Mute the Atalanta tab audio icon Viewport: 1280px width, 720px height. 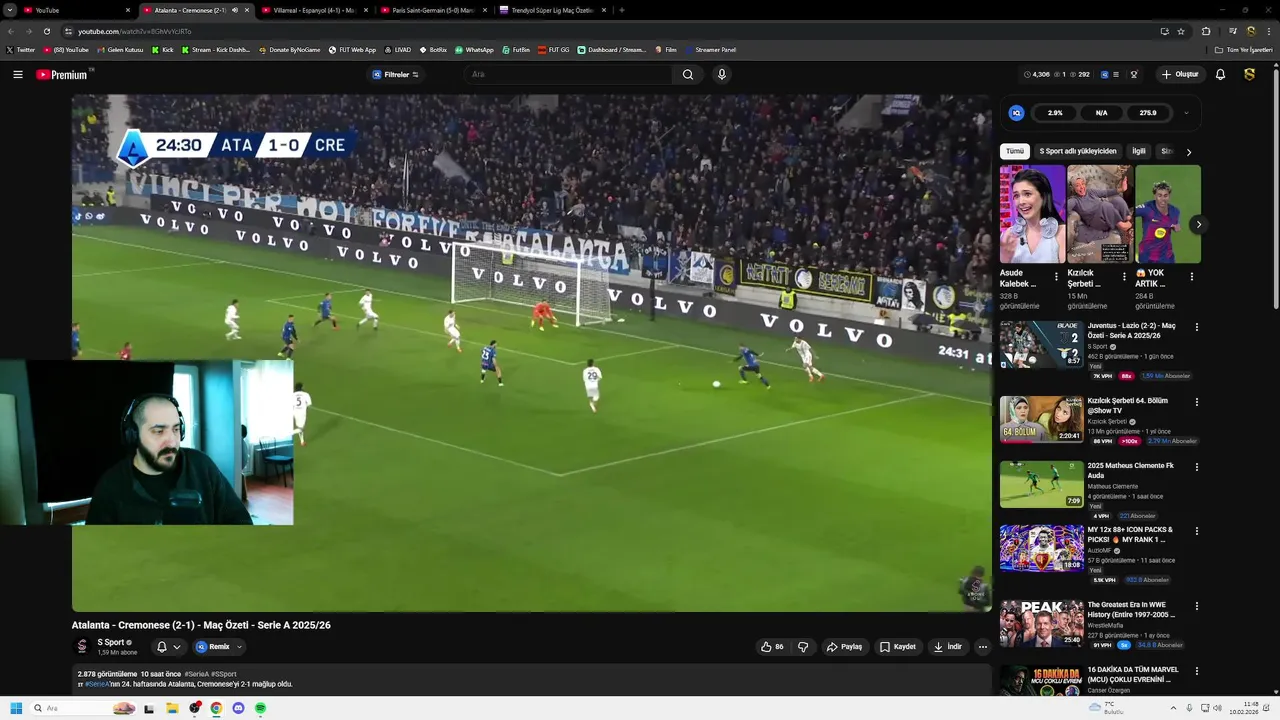pyautogui.click(x=234, y=10)
